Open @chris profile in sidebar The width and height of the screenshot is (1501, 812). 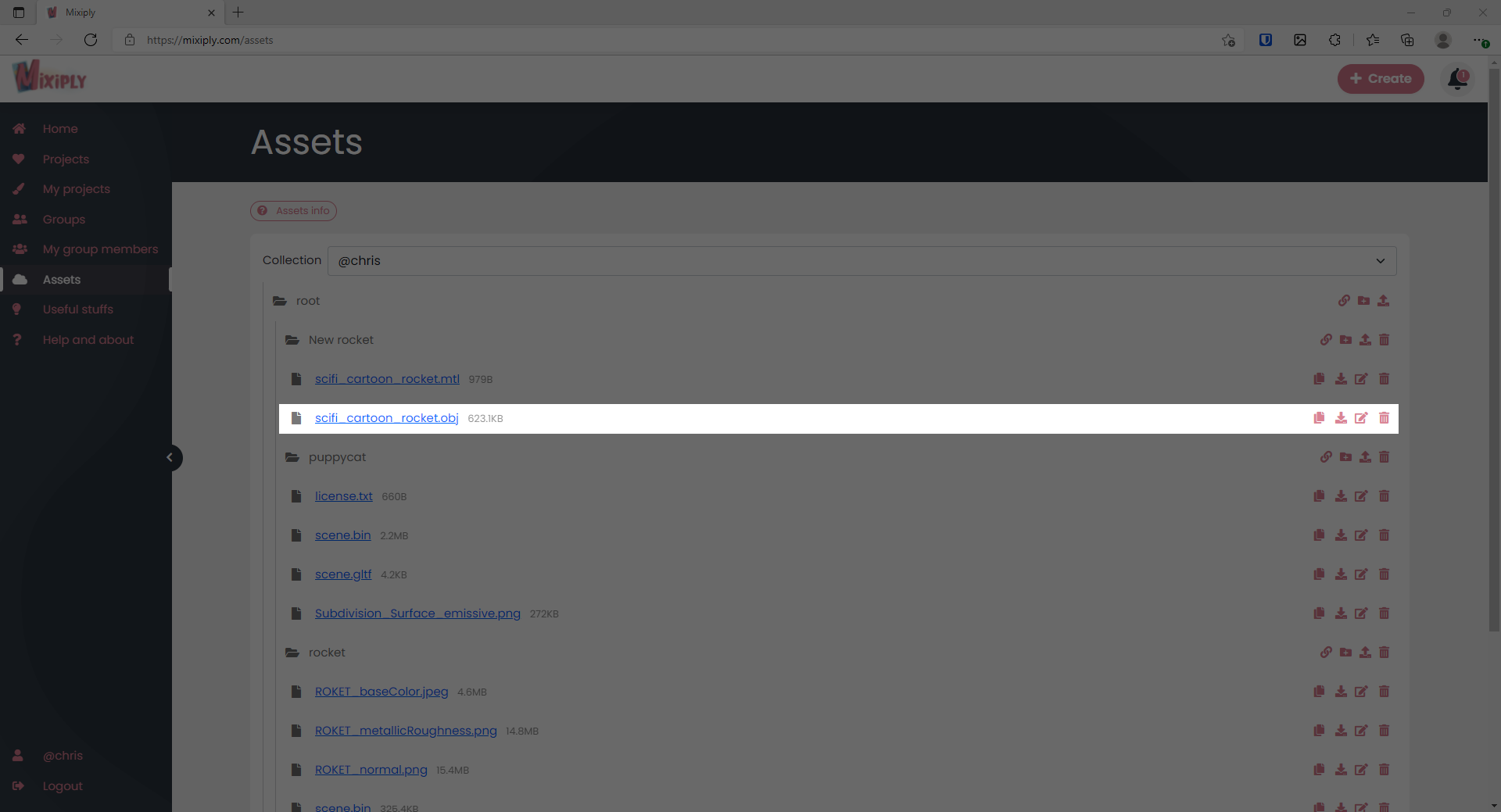(63, 756)
